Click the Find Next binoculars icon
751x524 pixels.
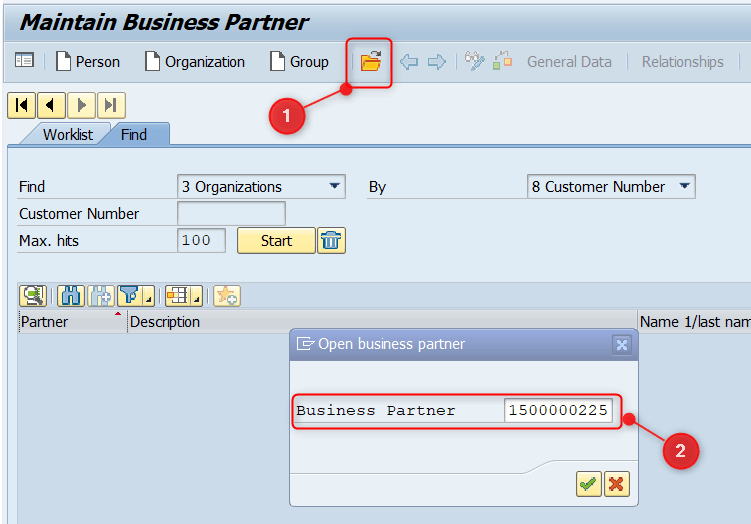coord(101,296)
